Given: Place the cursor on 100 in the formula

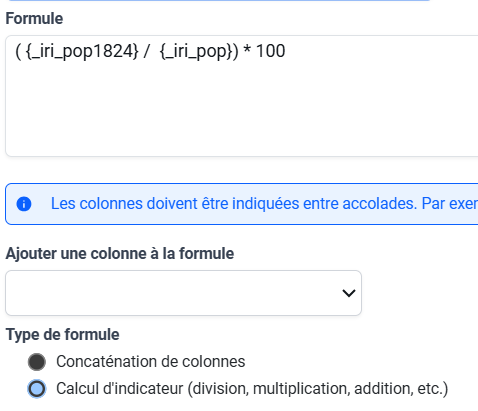Looking at the screenshot, I should coord(270,51).
